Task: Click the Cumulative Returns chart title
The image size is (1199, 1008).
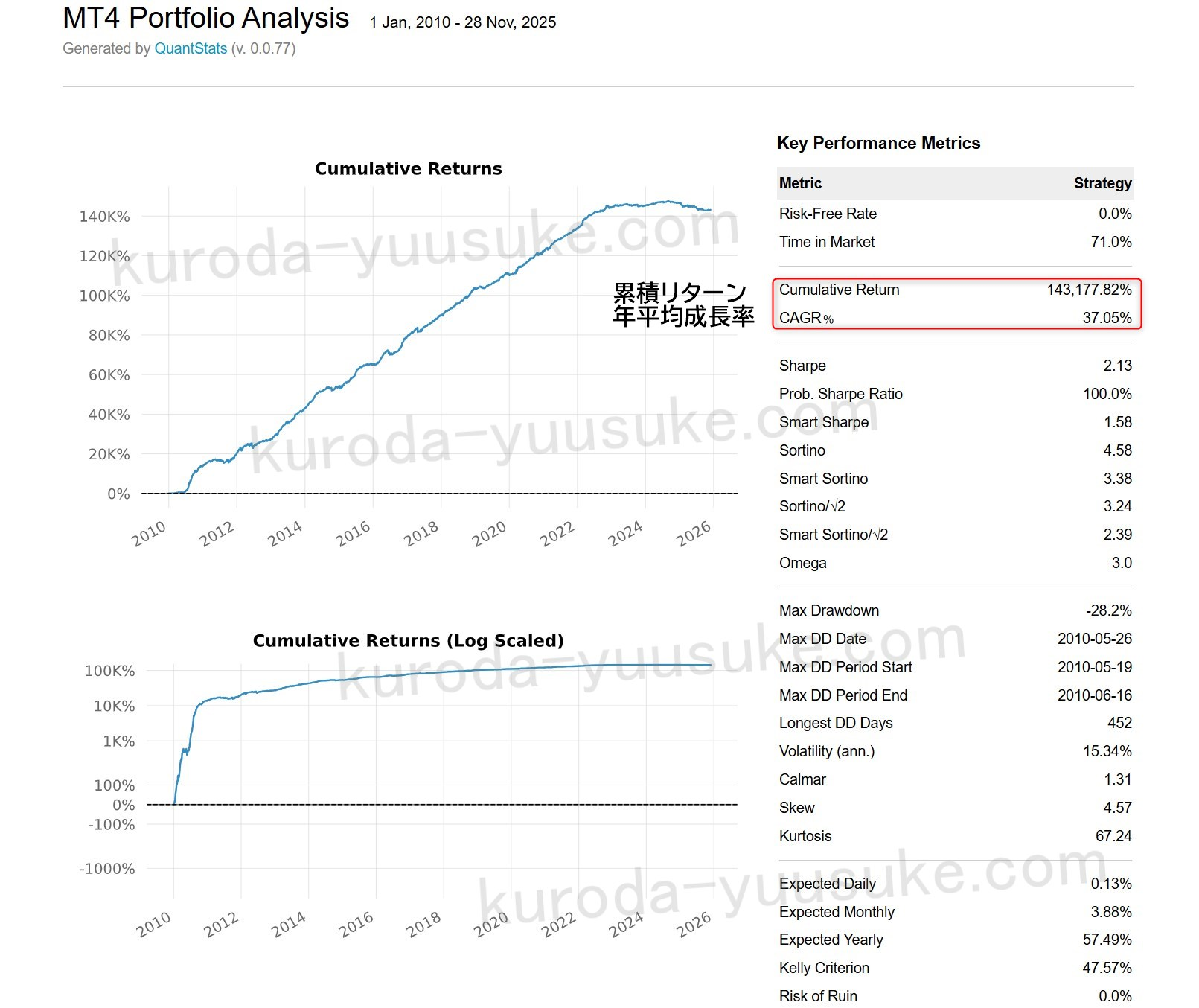Action: pyautogui.click(x=408, y=168)
